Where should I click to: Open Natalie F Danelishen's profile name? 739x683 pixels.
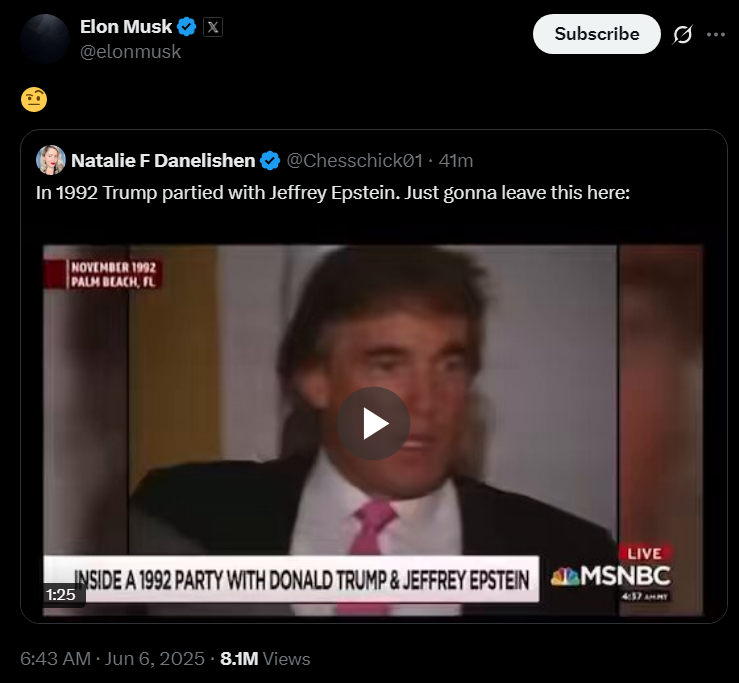[x=163, y=161]
